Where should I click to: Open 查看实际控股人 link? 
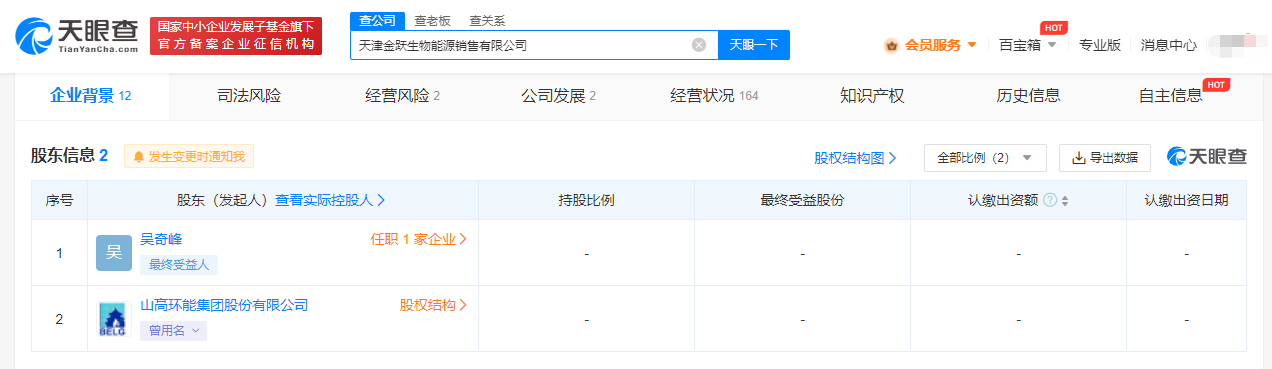[330, 200]
